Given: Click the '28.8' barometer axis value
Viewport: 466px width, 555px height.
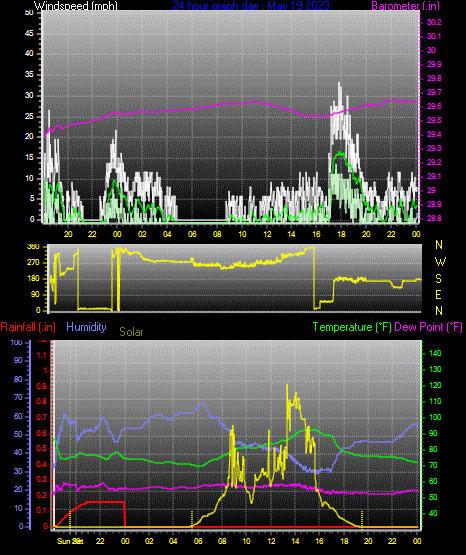Looking at the screenshot, I should [x=434, y=218].
